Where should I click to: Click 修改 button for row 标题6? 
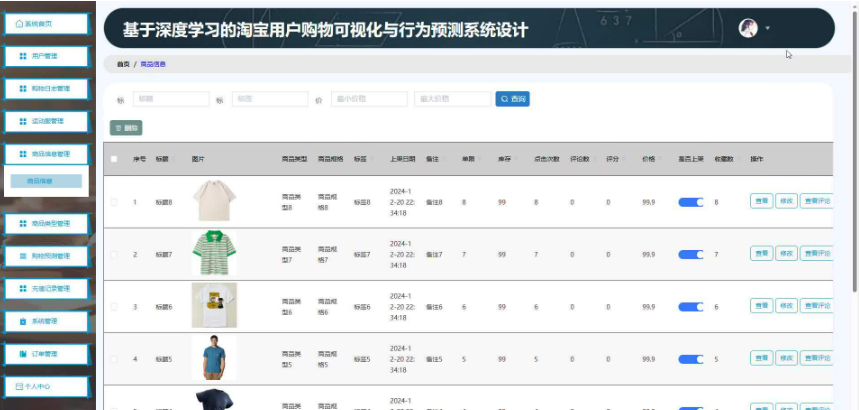[x=786, y=306]
